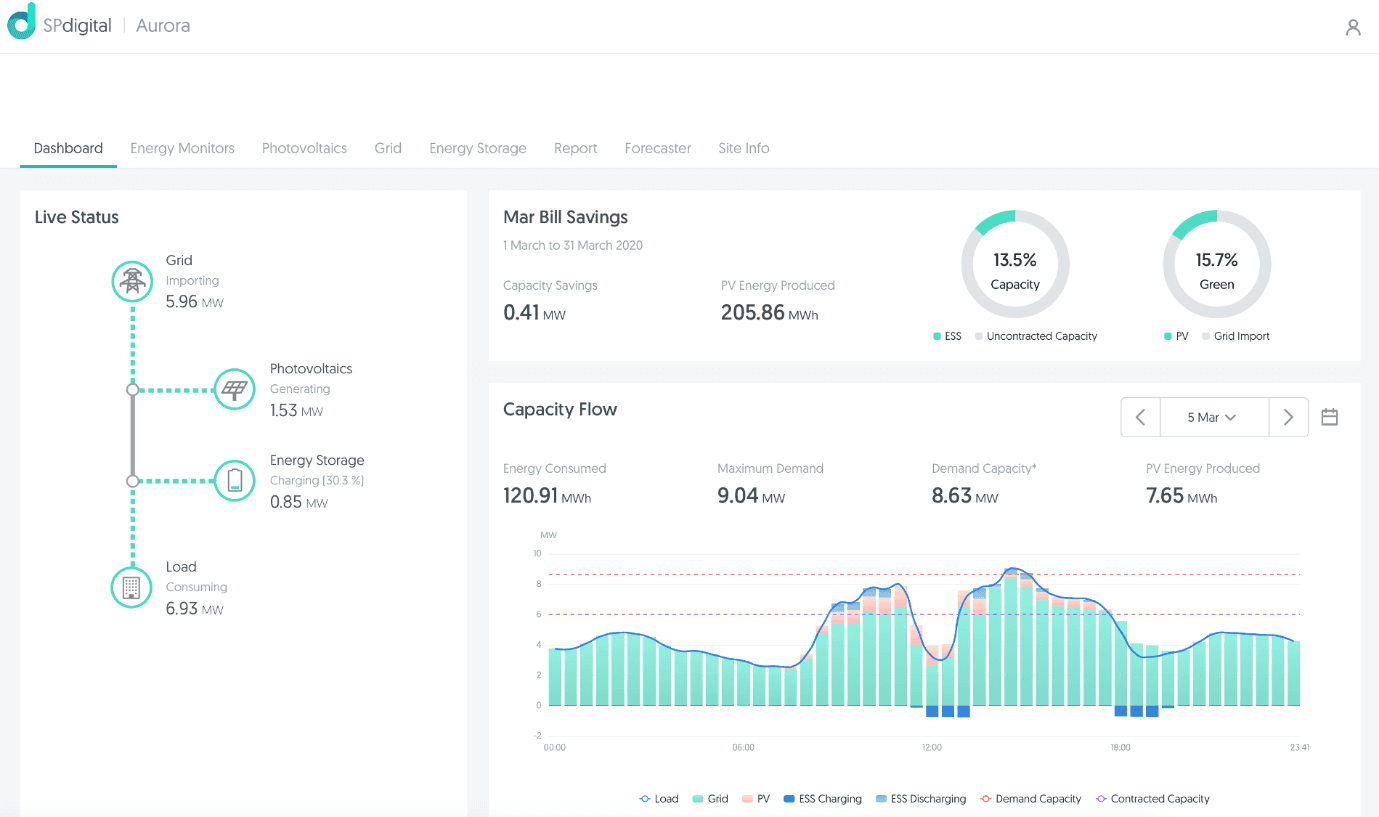The image size is (1379, 817).
Task: Click the Grid transmission tower icon
Action: (131, 281)
